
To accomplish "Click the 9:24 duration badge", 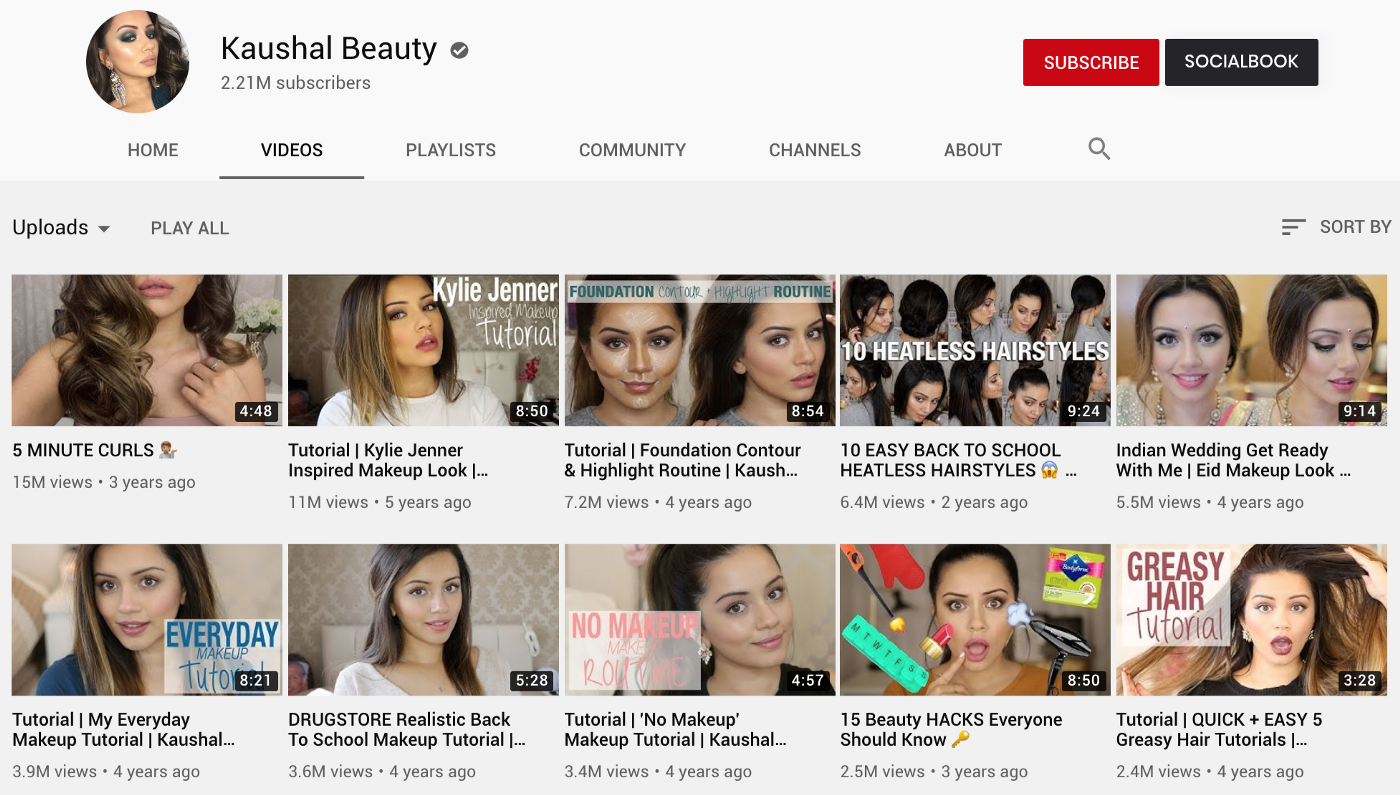I will pyautogui.click(x=1084, y=411).
